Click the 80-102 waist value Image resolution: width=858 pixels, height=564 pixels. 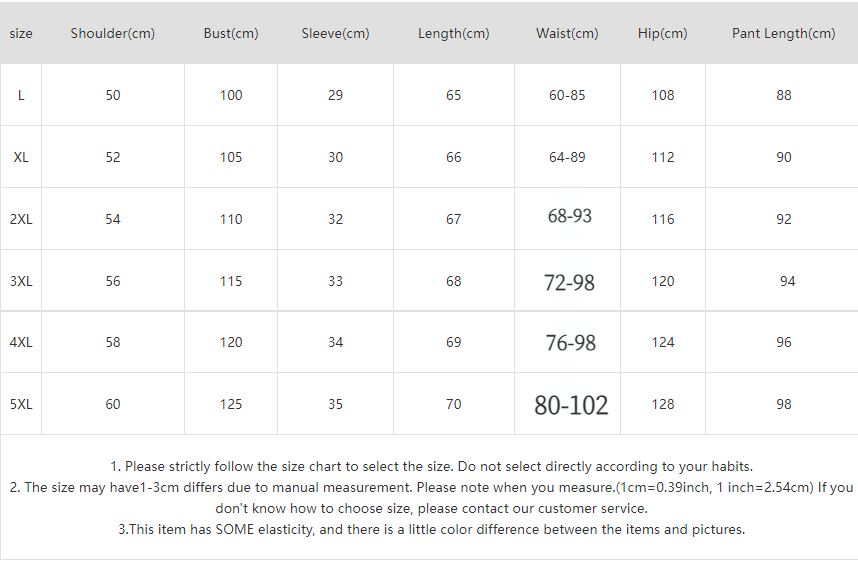pos(571,405)
